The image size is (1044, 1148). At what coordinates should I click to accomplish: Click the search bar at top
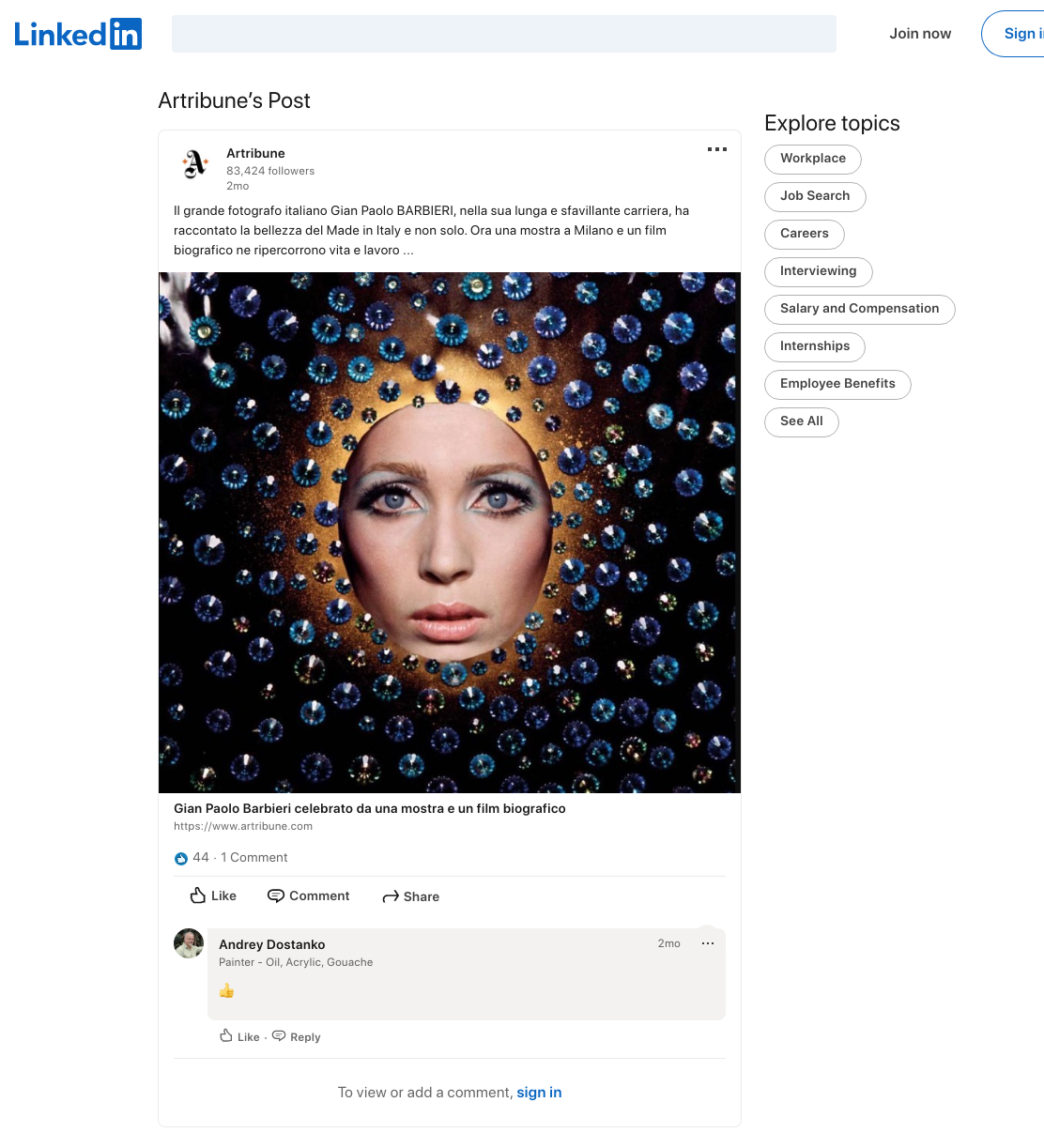tap(504, 34)
